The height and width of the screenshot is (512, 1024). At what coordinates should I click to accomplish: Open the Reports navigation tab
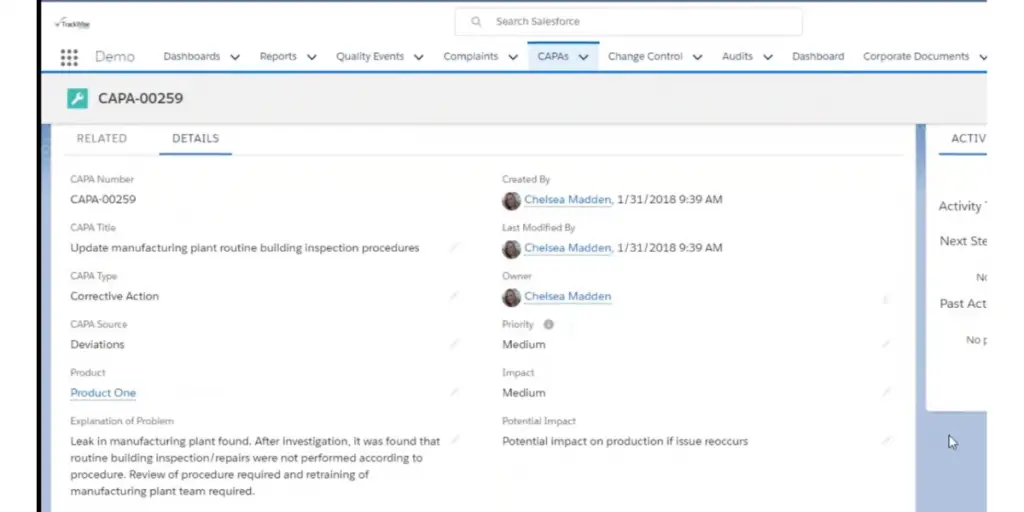point(278,57)
